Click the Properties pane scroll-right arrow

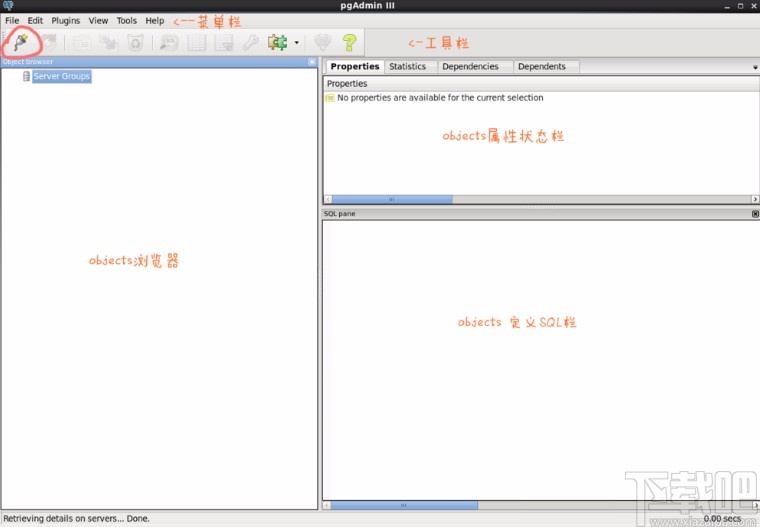(x=755, y=199)
